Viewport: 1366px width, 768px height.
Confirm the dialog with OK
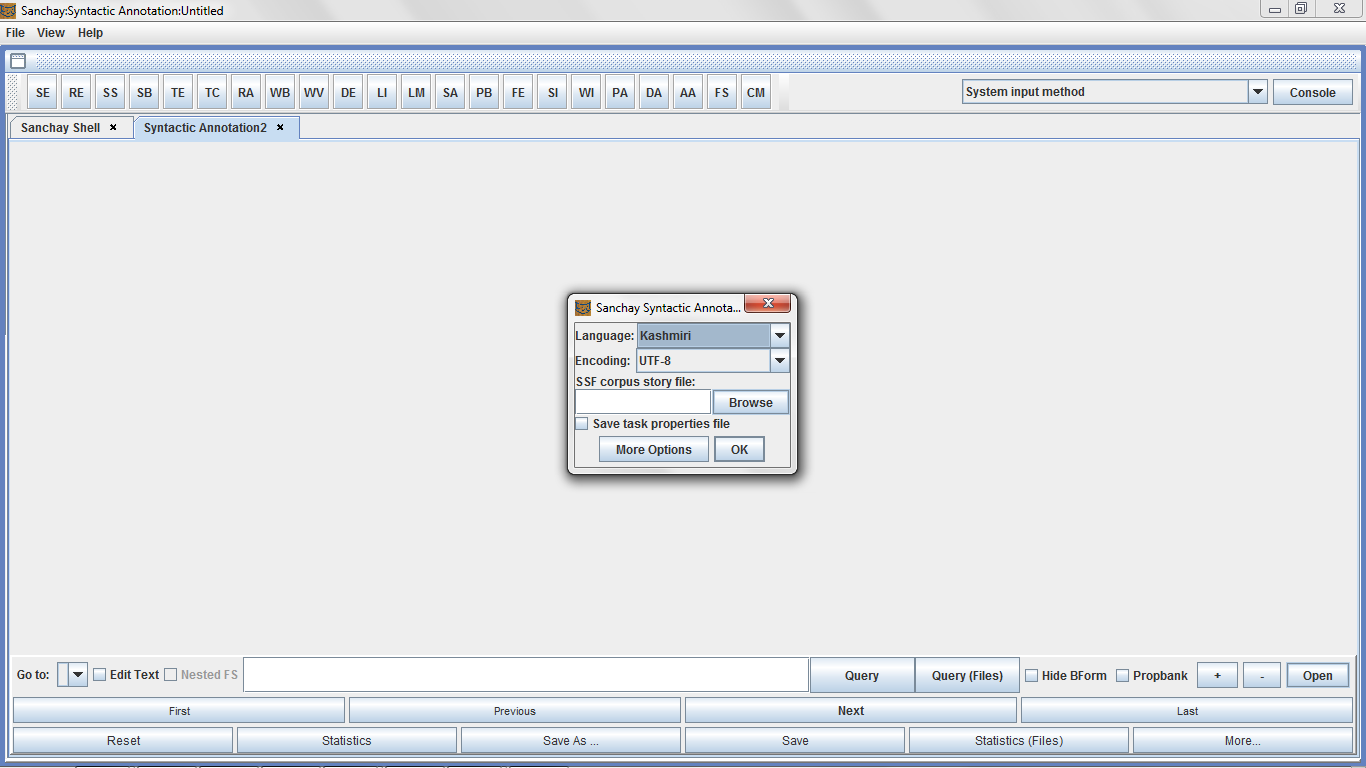click(x=739, y=450)
